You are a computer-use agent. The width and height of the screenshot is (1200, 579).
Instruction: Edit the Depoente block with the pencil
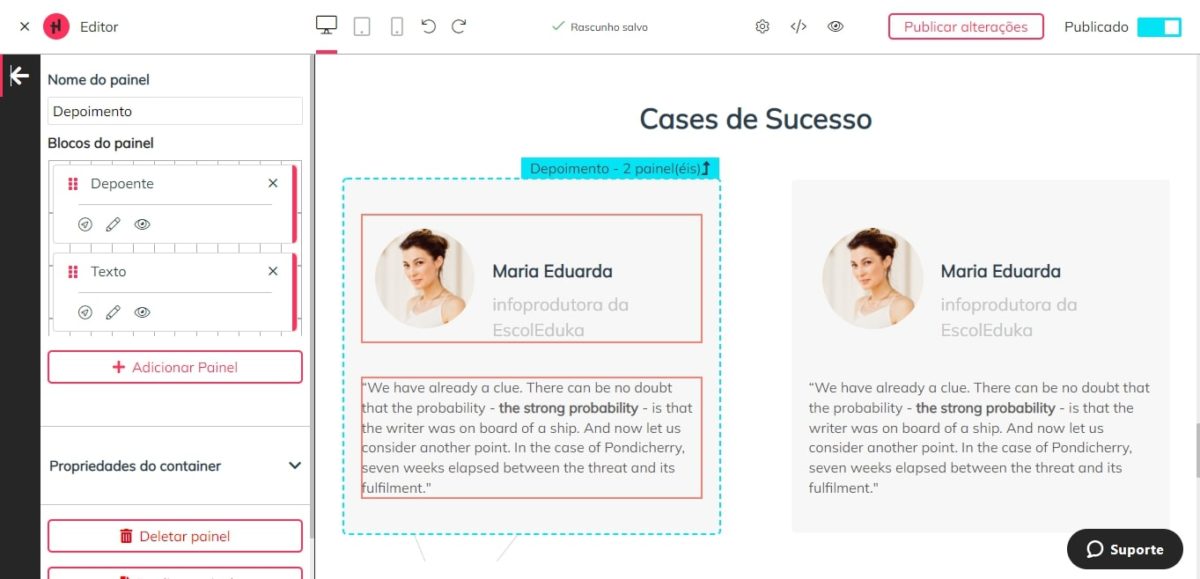[113, 225]
